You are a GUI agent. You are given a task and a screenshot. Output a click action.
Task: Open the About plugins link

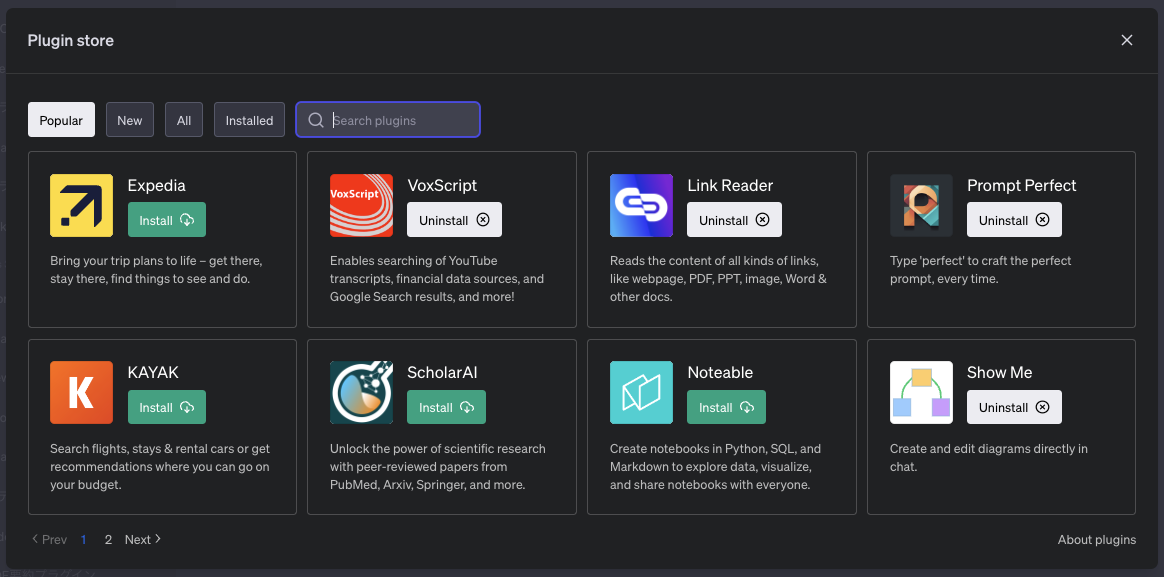1096,539
